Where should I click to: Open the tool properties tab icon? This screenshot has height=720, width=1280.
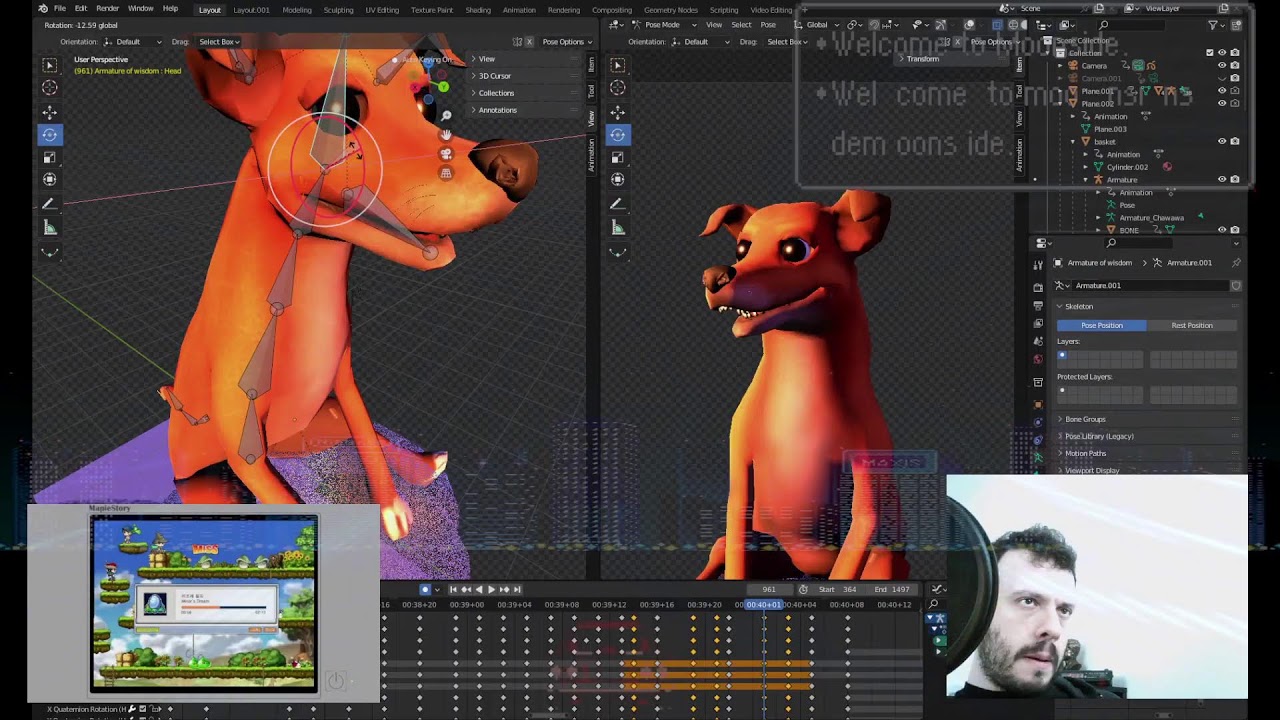click(x=1037, y=264)
